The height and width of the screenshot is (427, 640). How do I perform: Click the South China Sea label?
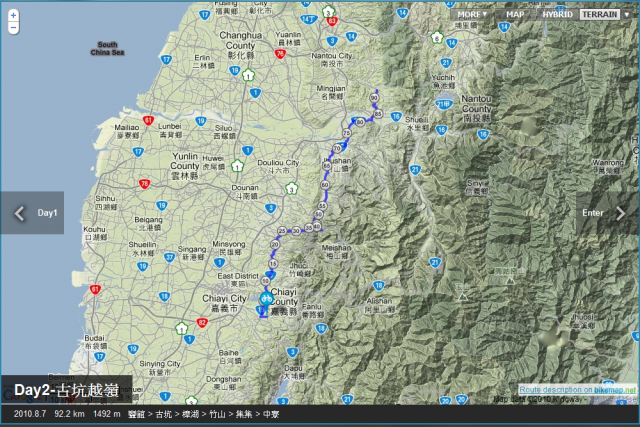pos(107,49)
